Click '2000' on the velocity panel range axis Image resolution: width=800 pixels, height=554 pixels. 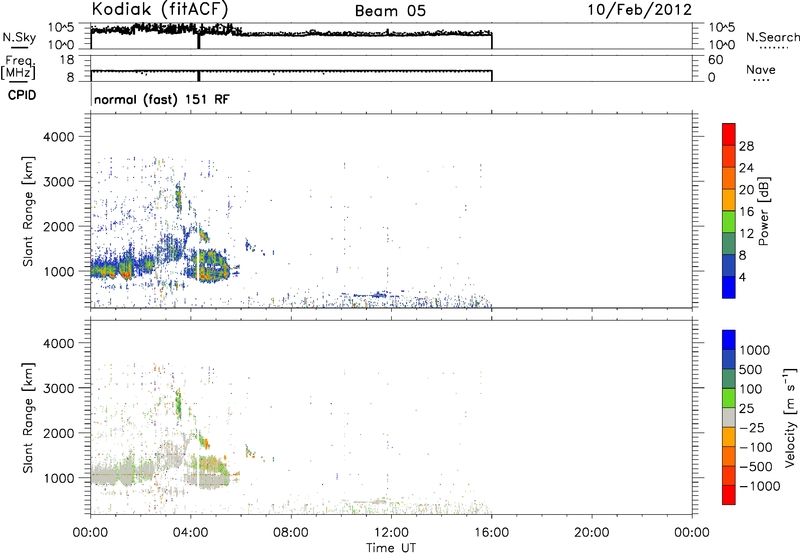pos(58,433)
